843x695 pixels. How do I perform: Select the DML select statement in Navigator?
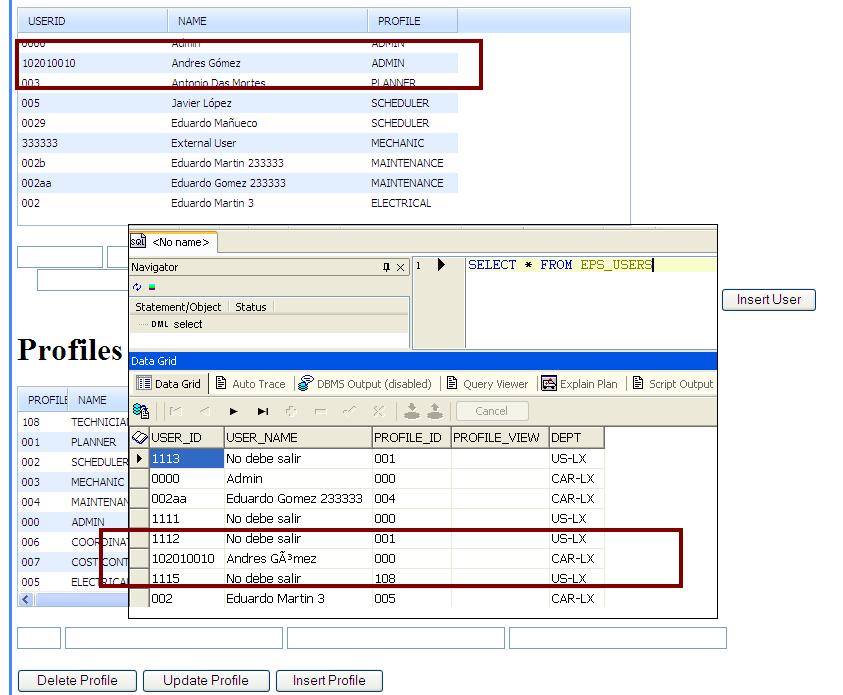[176, 324]
